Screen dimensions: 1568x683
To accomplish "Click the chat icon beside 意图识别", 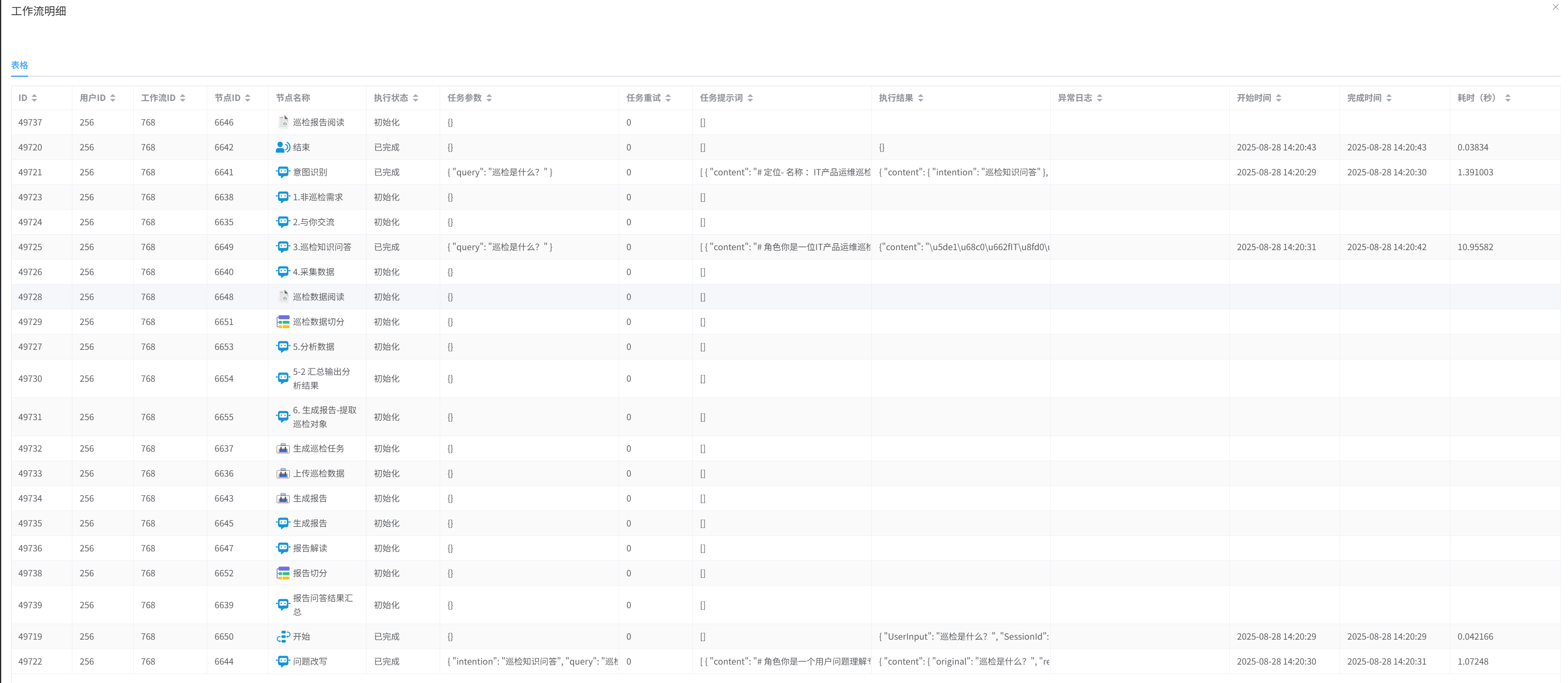I will coord(283,172).
